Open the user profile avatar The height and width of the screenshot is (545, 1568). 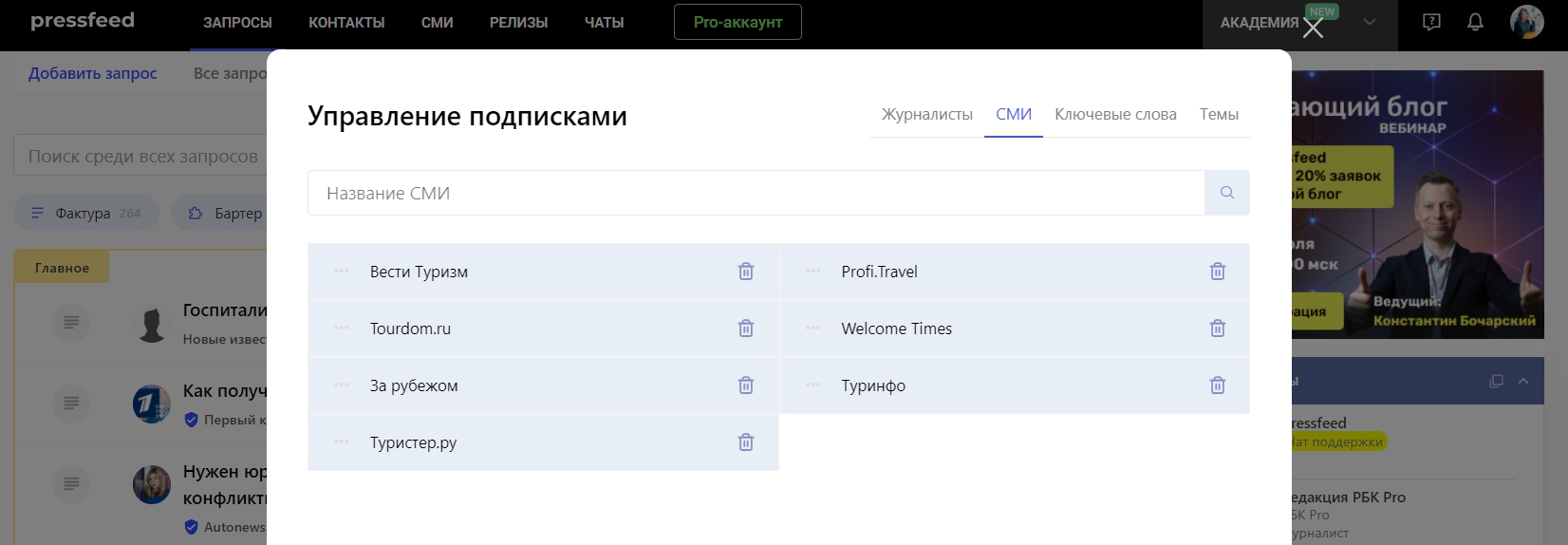coord(1526,22)
